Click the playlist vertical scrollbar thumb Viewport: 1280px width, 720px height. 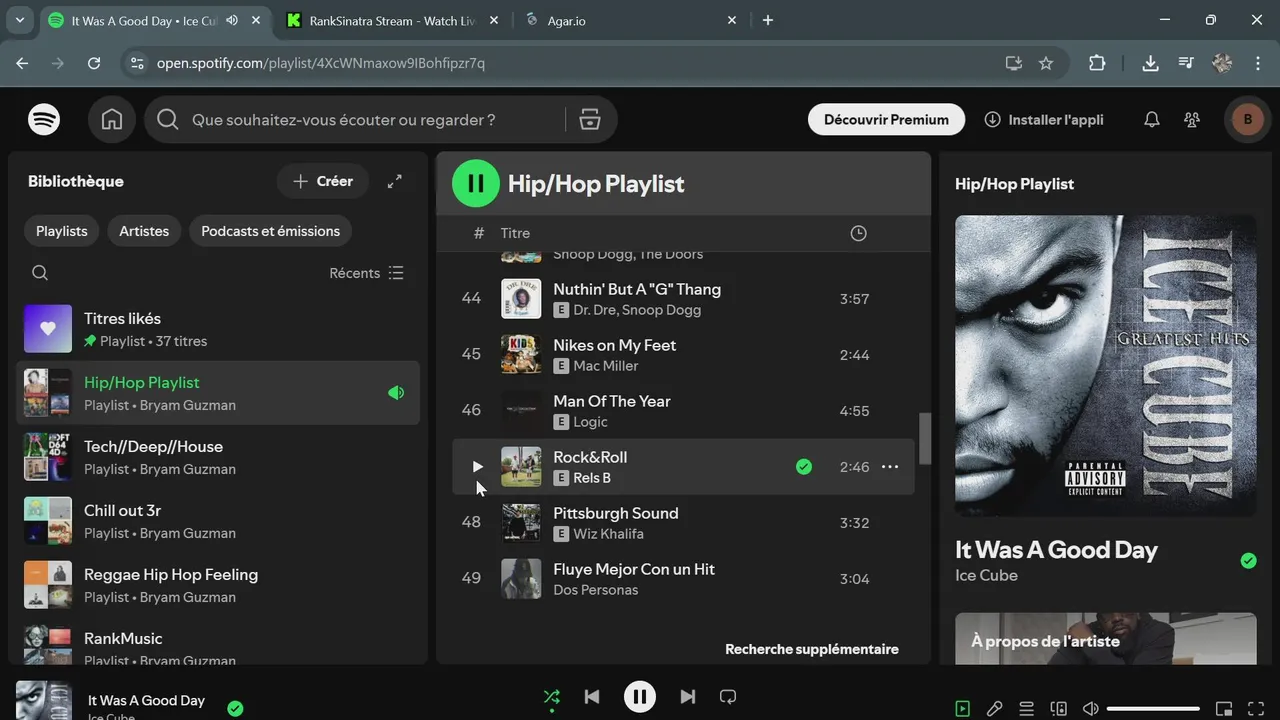point(925,438)
